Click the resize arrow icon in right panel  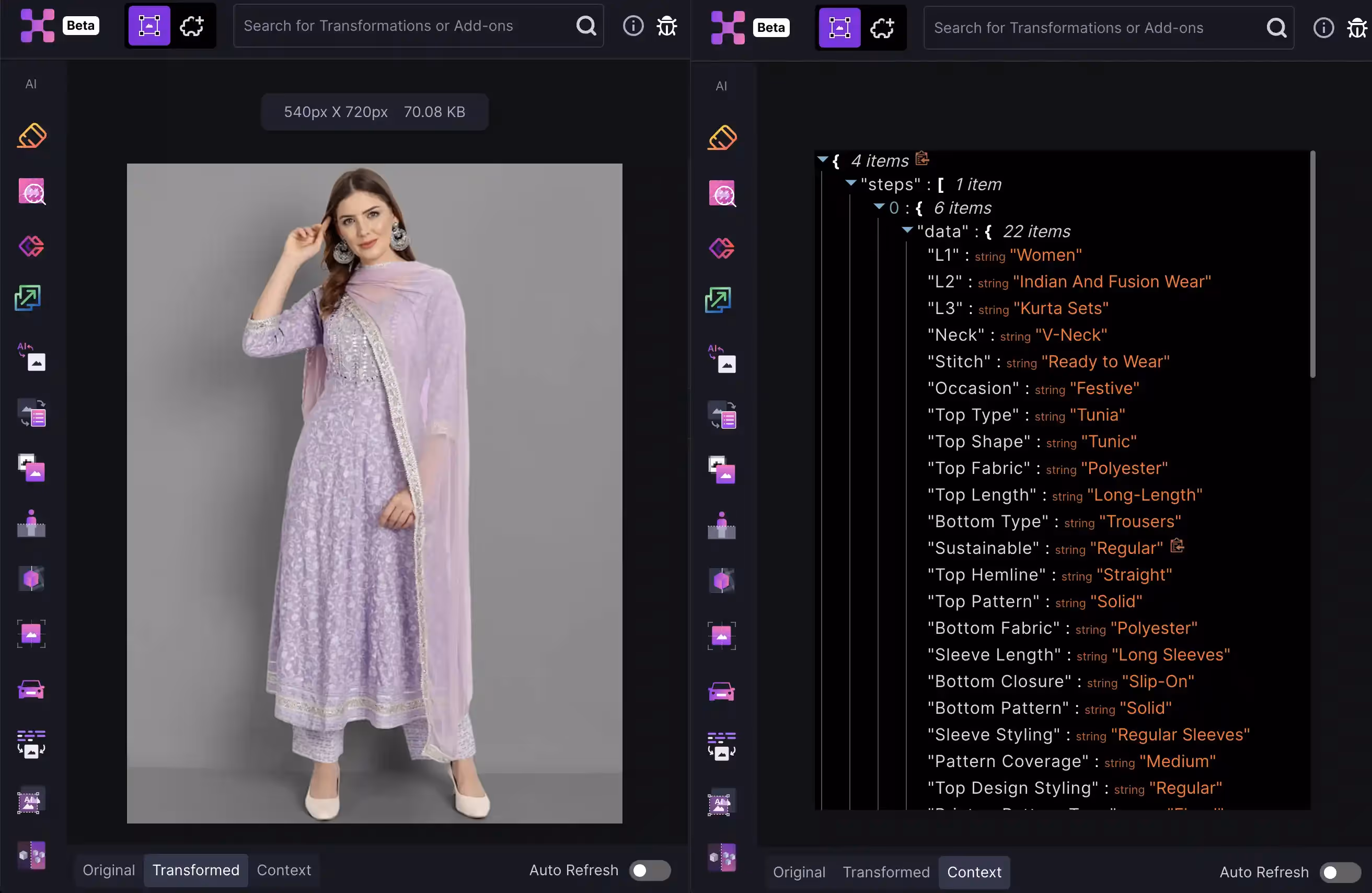click(718, 300)
